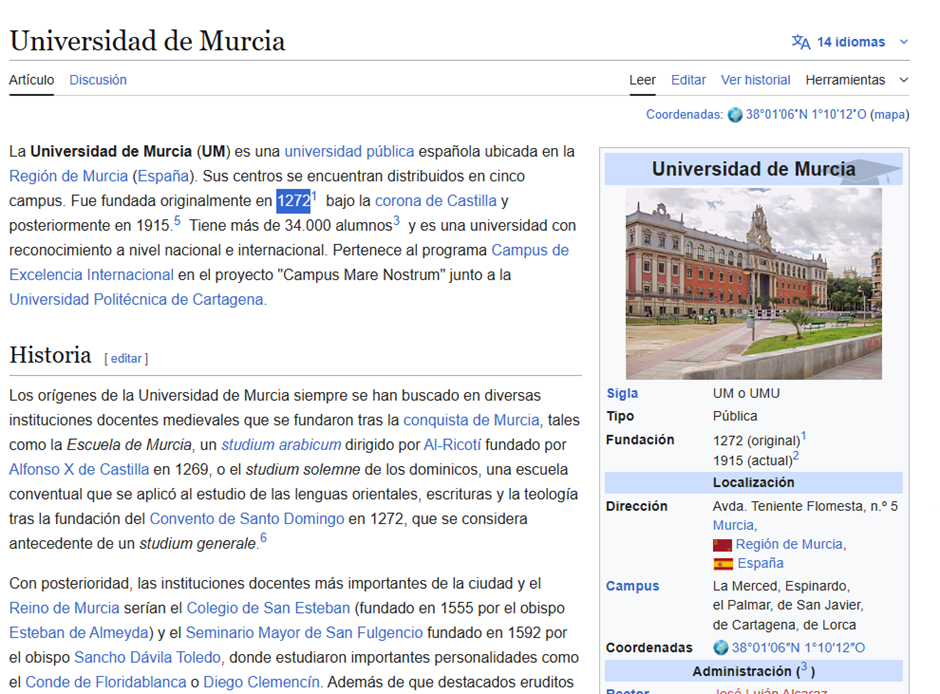Click footnote 3 in Administración header
Viewport: 940px width, 694px height.
(x=804, y=666)
